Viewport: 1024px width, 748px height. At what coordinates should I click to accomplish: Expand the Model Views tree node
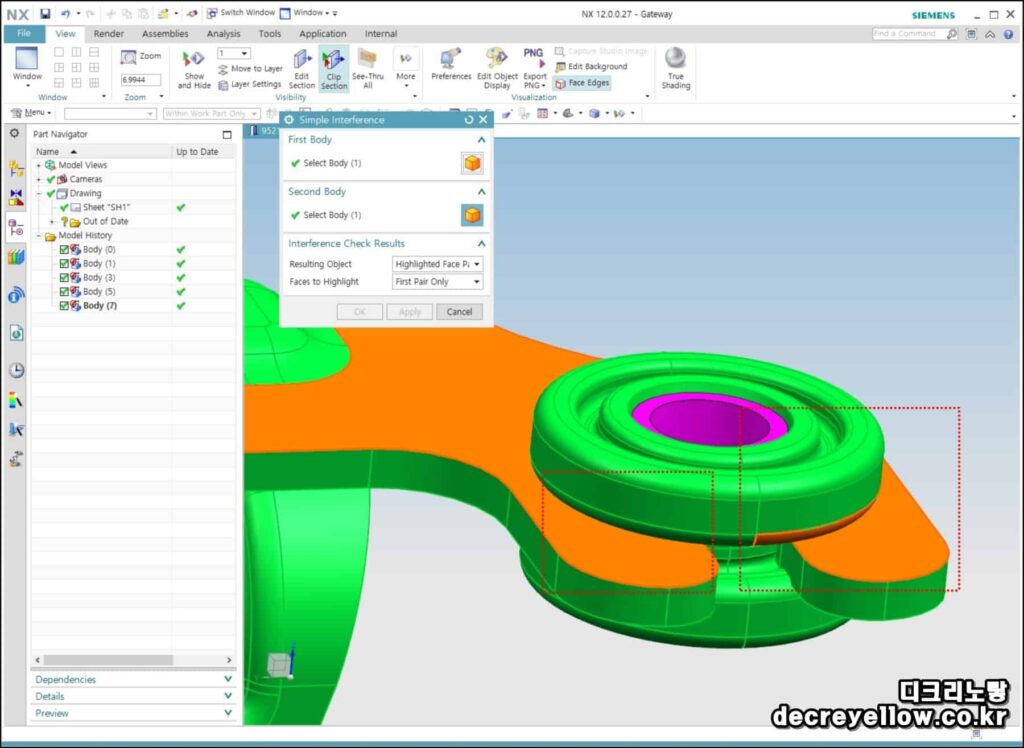click(38, 165)
